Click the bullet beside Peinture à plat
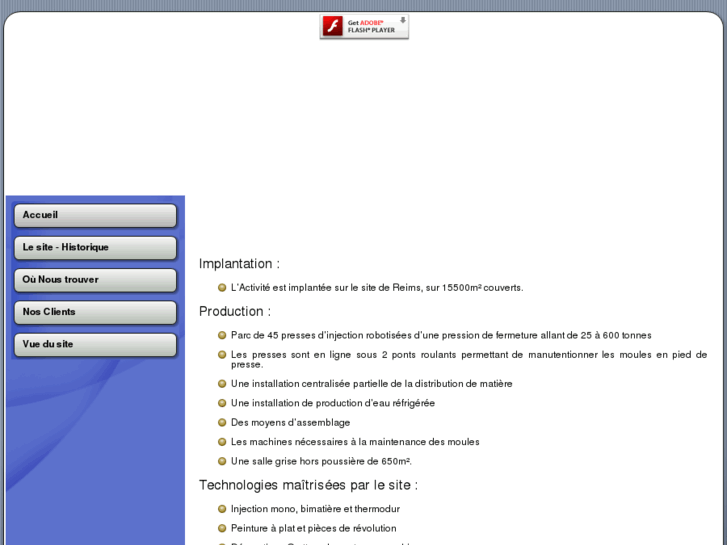 222,528
